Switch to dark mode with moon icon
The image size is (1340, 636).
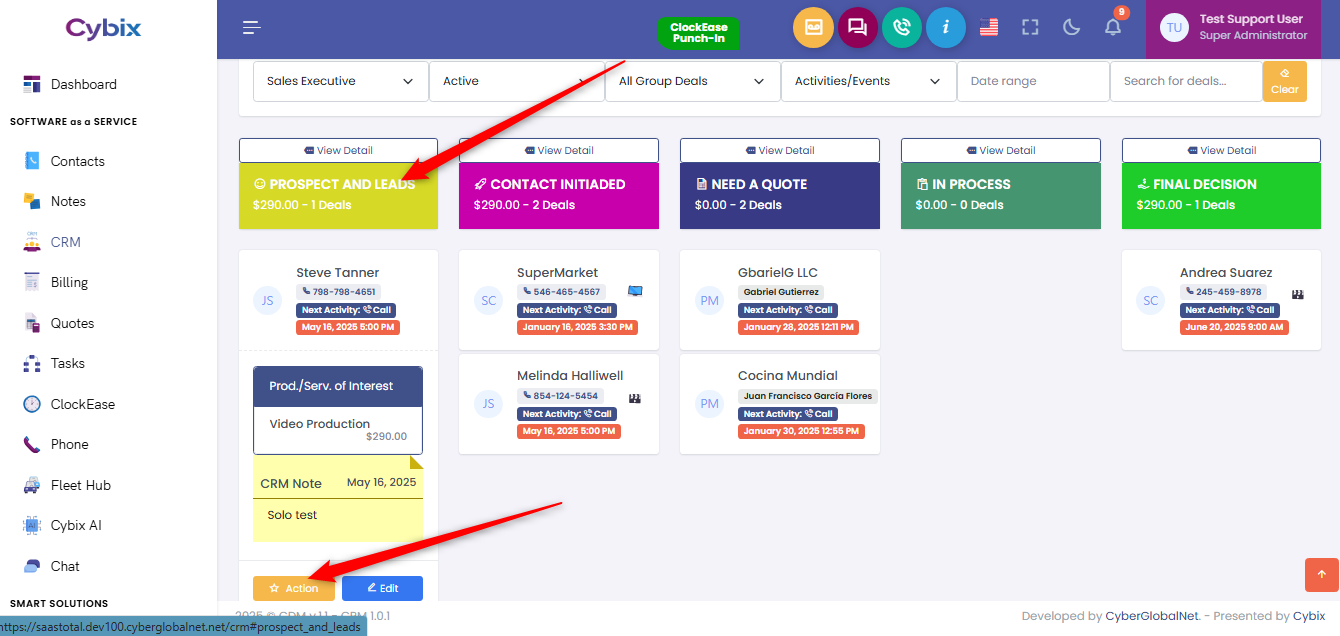[x=1072, y=28]
